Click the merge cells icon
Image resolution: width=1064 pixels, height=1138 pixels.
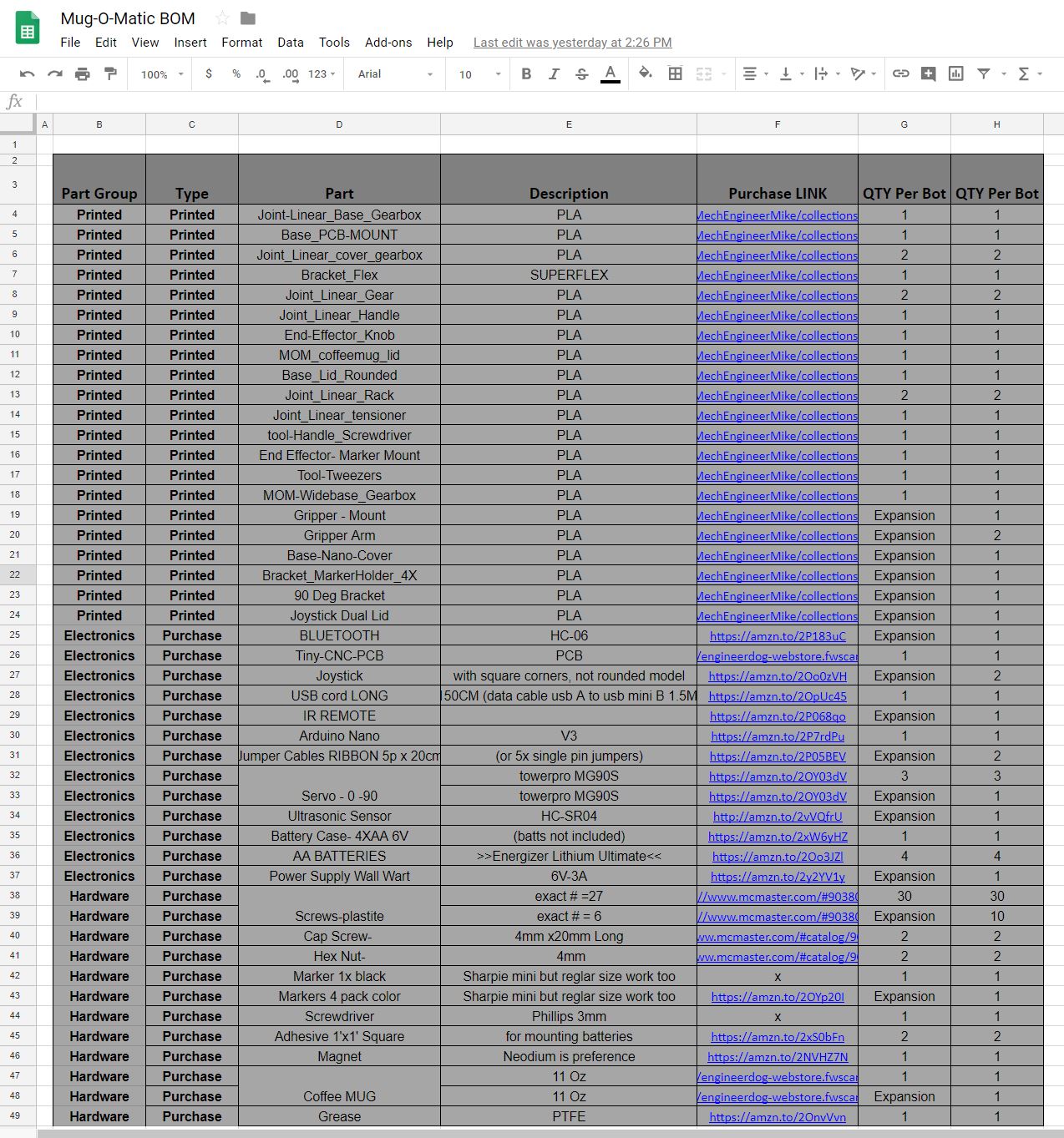[704, 74]
